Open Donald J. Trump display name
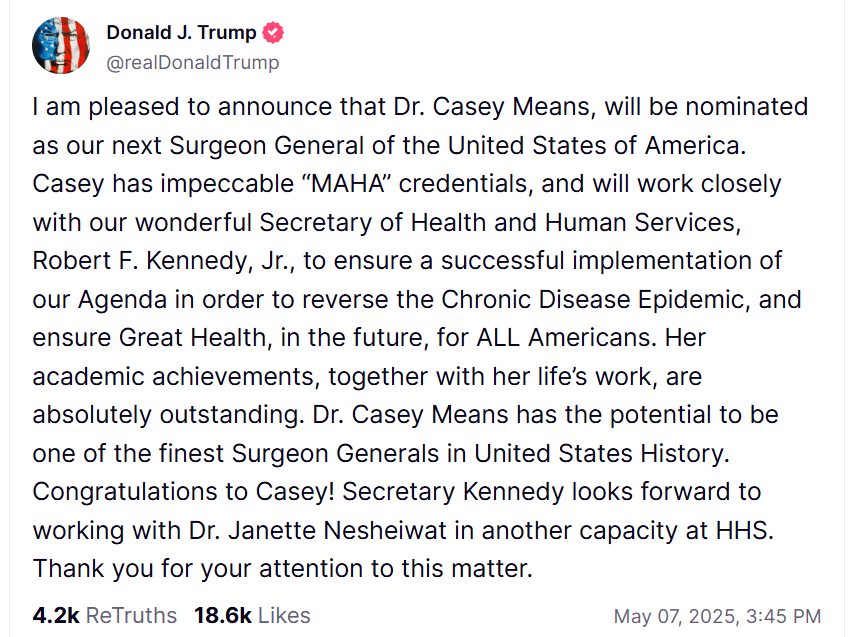The width and height of the screenshot is (853, 637). pyautogui.click(x=181, y=33)
